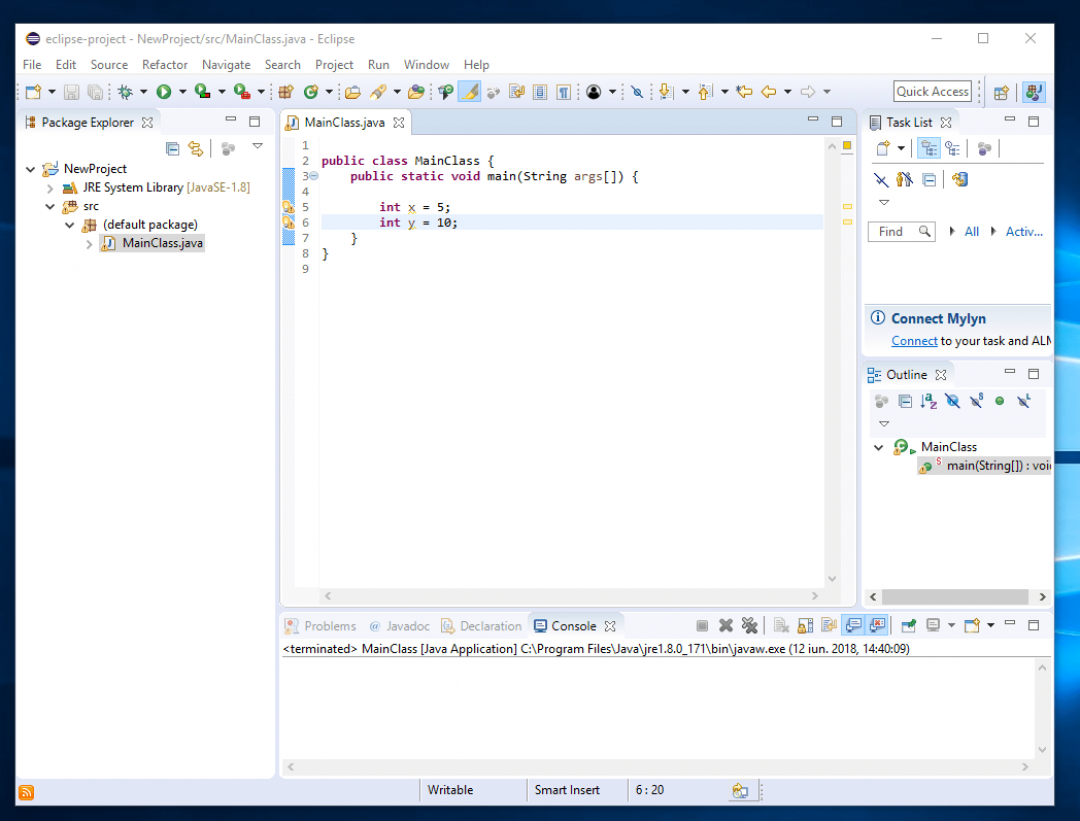Open the Source menu
The width and height of the screenshot is (1080, 821).
109,64
